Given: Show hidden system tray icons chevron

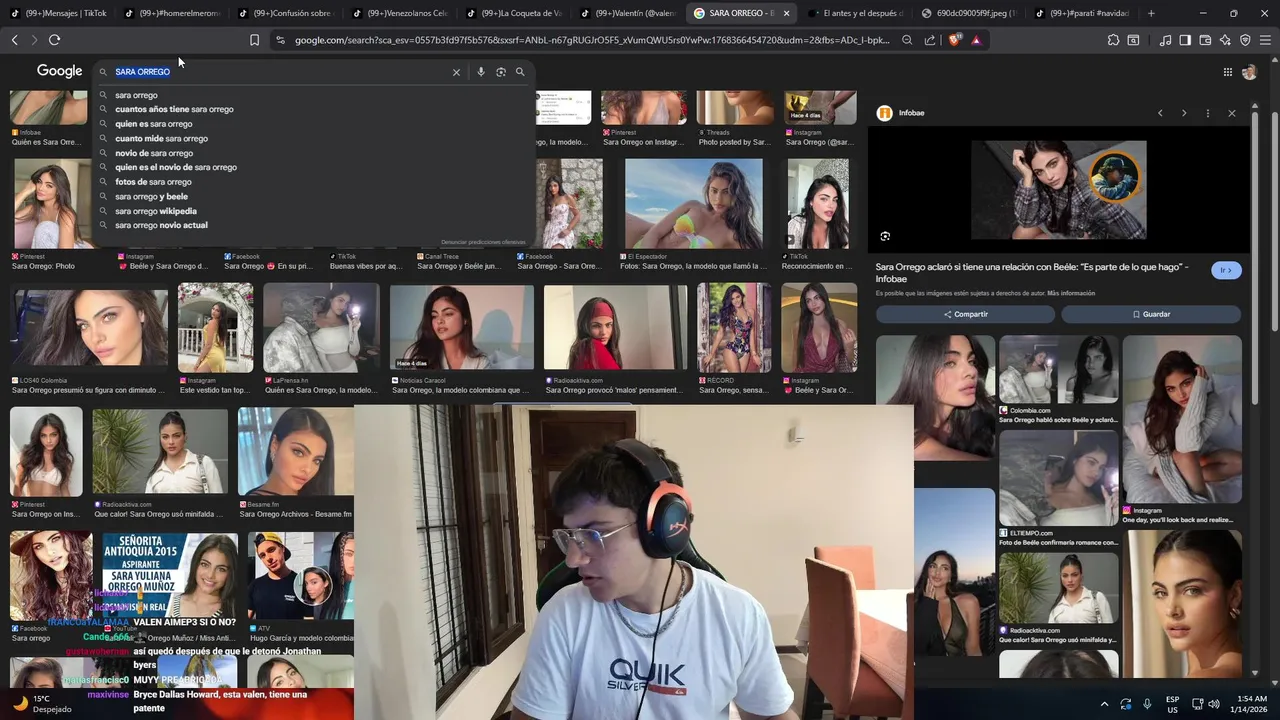Looking at the screenshot, I should 1104,704.
